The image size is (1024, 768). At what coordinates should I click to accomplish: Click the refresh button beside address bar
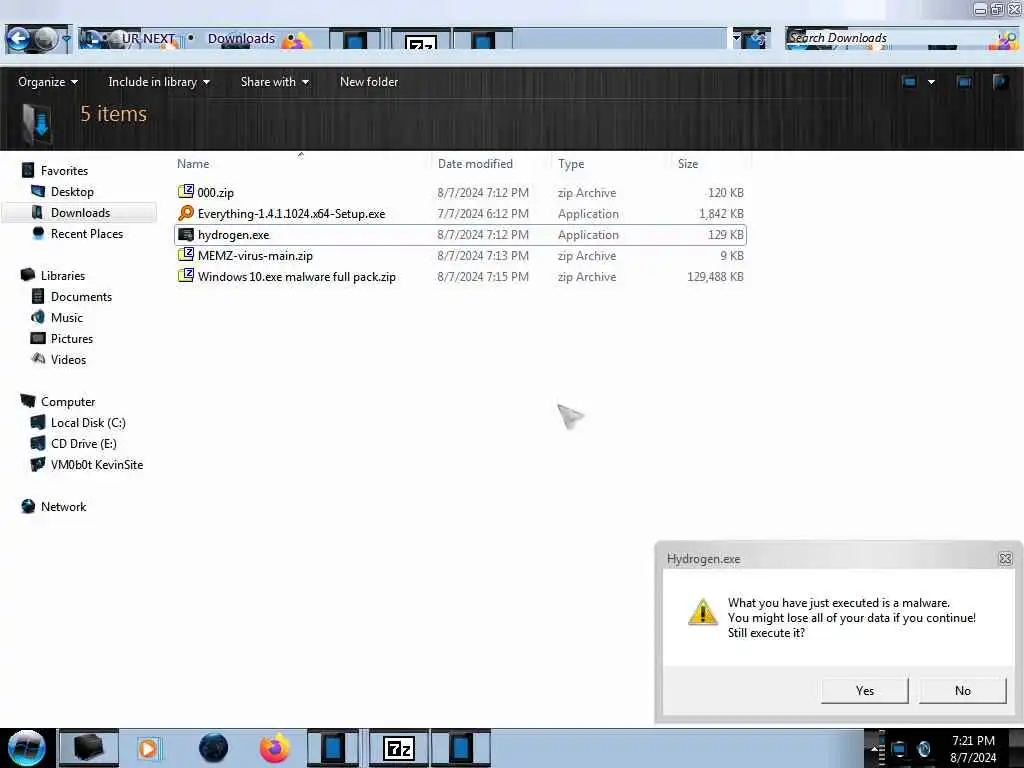(x=758, y=39)
